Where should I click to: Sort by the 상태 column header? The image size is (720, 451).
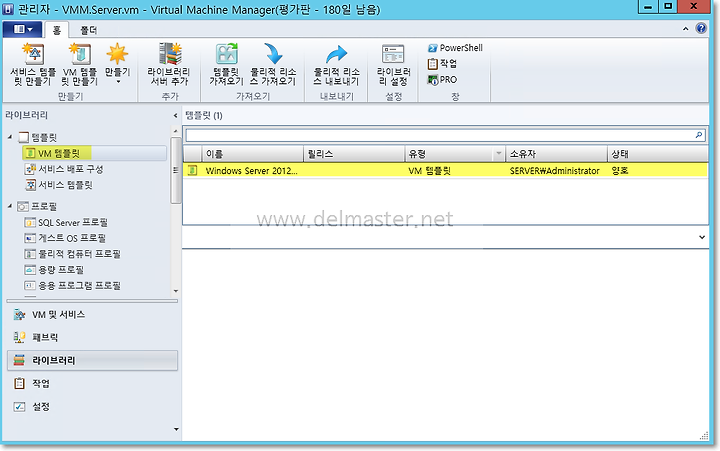(658, 154)
